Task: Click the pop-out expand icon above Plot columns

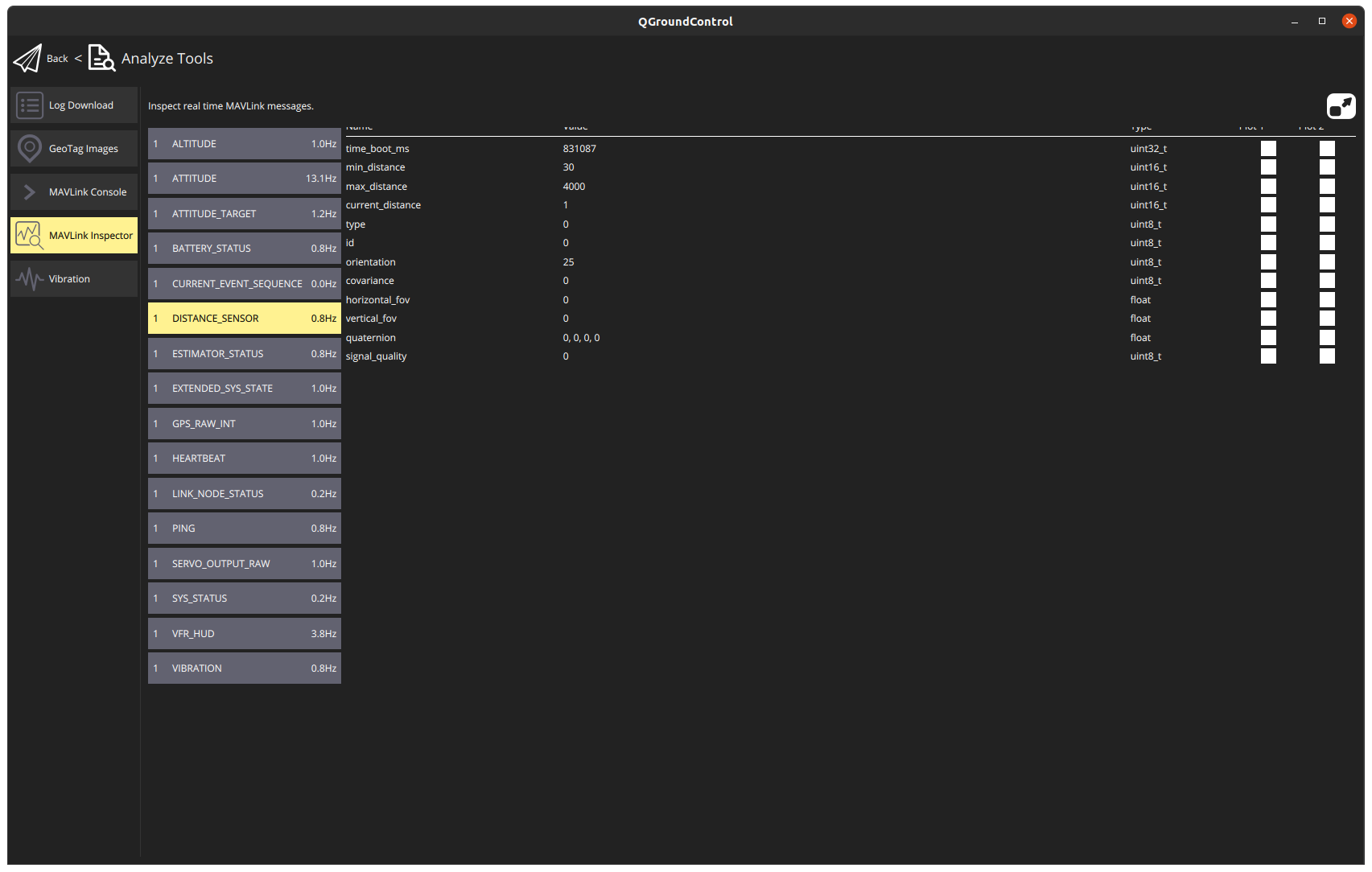Action: (x=1341, y=105)
